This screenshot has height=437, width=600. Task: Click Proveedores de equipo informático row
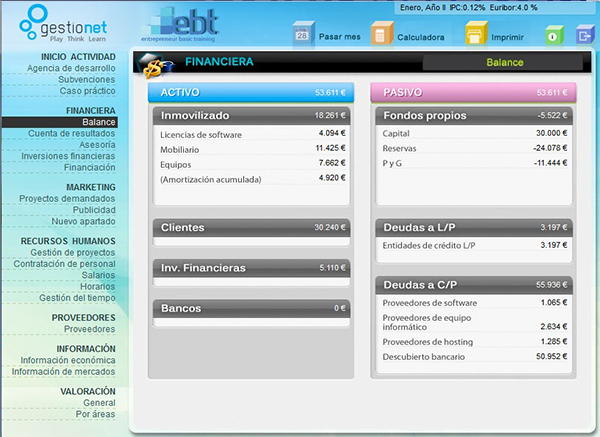pos(474,323)
